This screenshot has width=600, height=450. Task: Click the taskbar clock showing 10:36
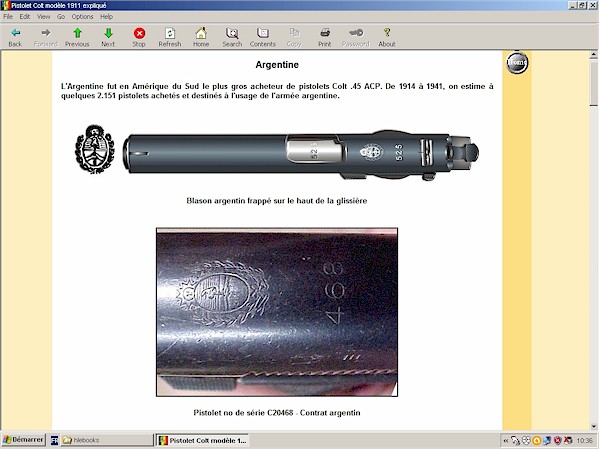584,441
